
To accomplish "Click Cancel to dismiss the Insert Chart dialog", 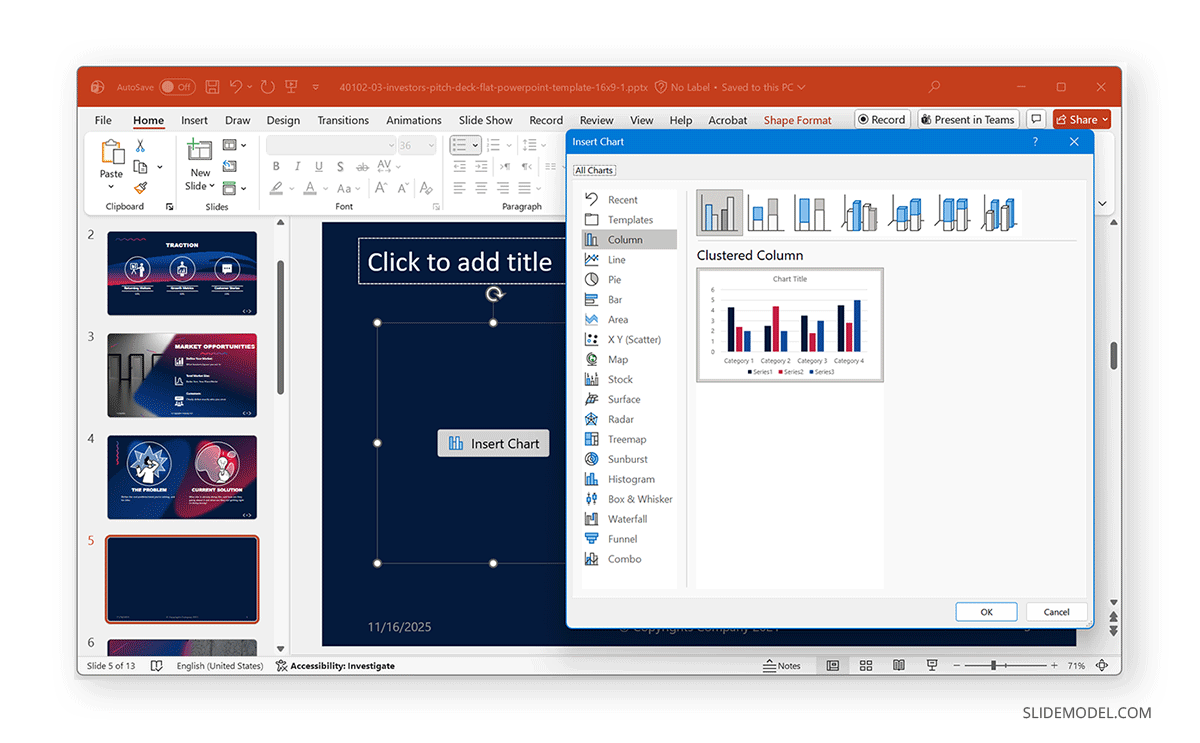I will pos(1056,611).
